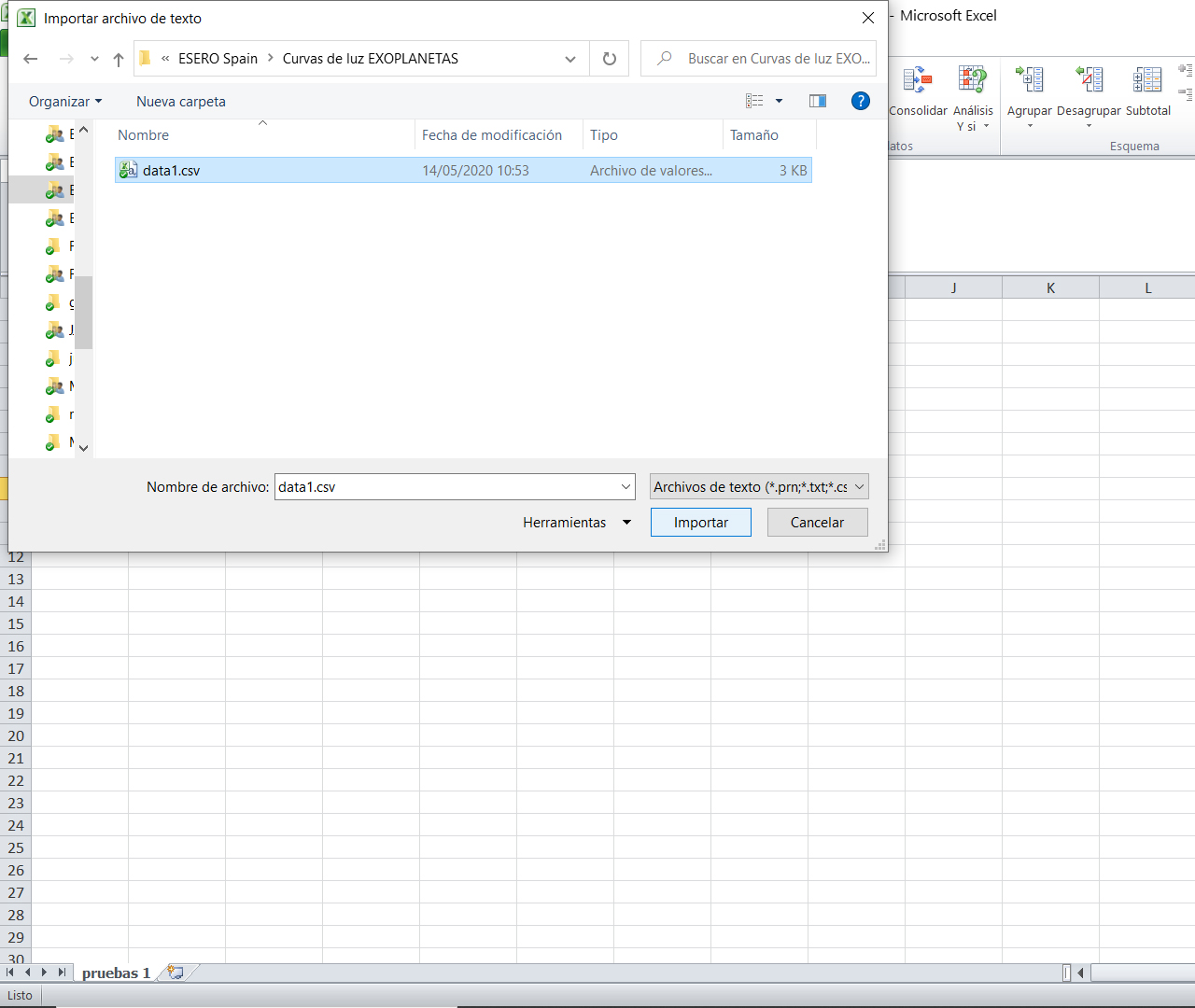Toggle the preview pane icon

point(818,101)
